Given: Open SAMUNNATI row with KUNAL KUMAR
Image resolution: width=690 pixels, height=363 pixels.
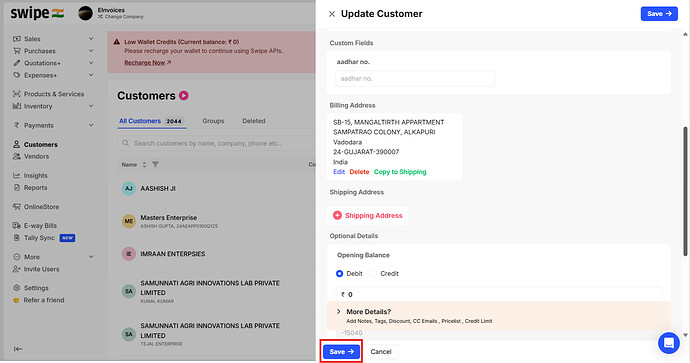Looking at the screenshot, I should click(x=217, y=291).
